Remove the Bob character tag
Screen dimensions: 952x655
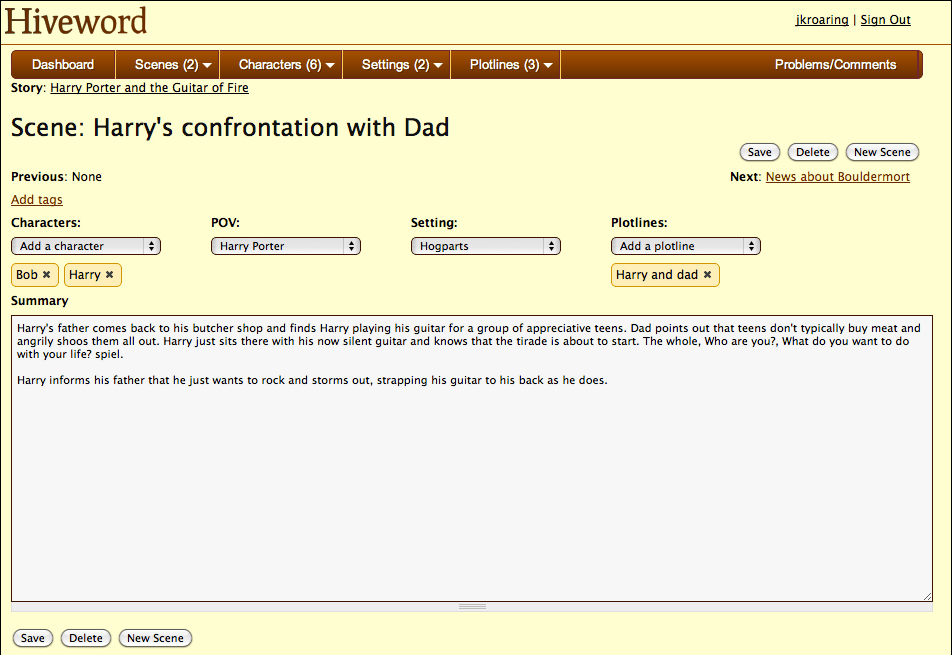tap(46, 275)
